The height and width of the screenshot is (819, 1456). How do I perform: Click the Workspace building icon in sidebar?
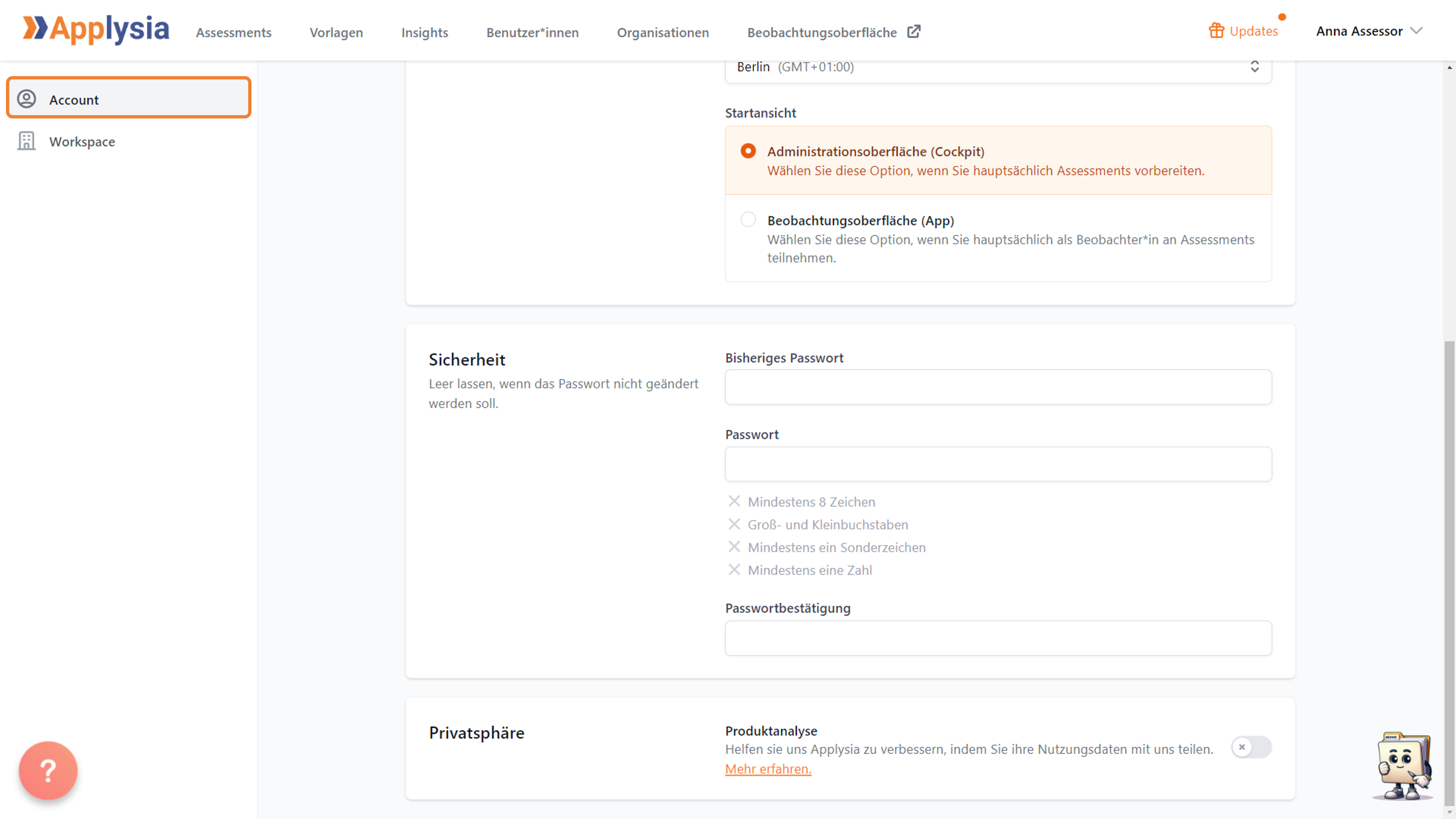[26, 141]
